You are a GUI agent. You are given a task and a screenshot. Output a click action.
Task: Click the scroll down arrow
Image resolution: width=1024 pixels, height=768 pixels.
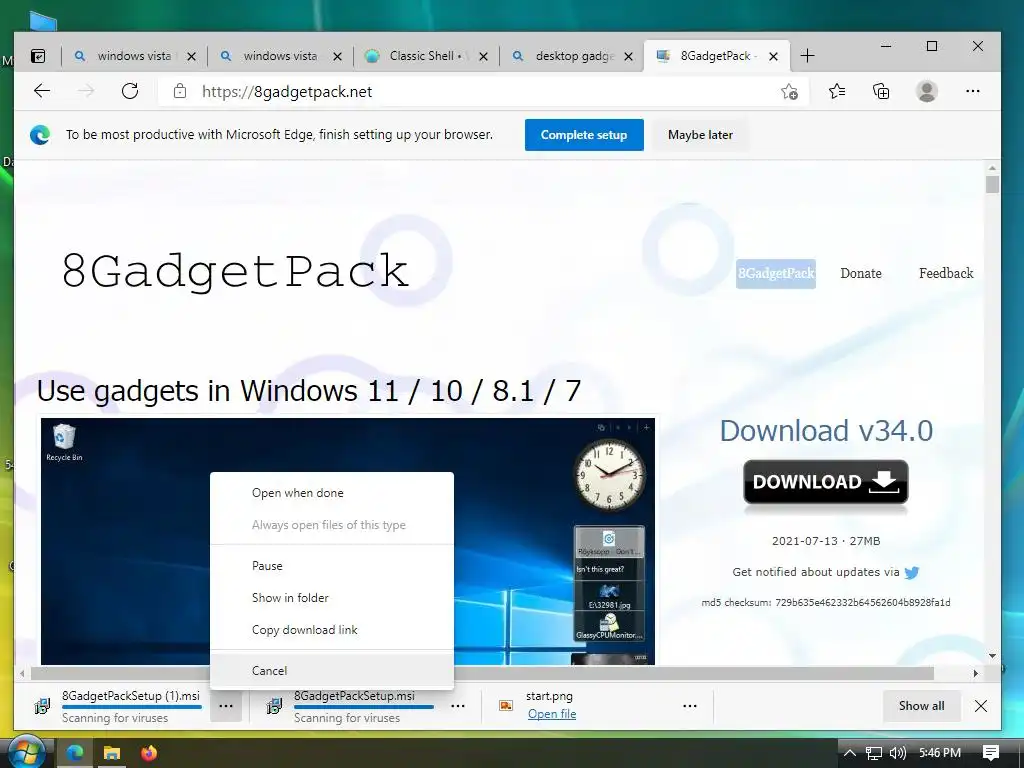pos(993,656)
